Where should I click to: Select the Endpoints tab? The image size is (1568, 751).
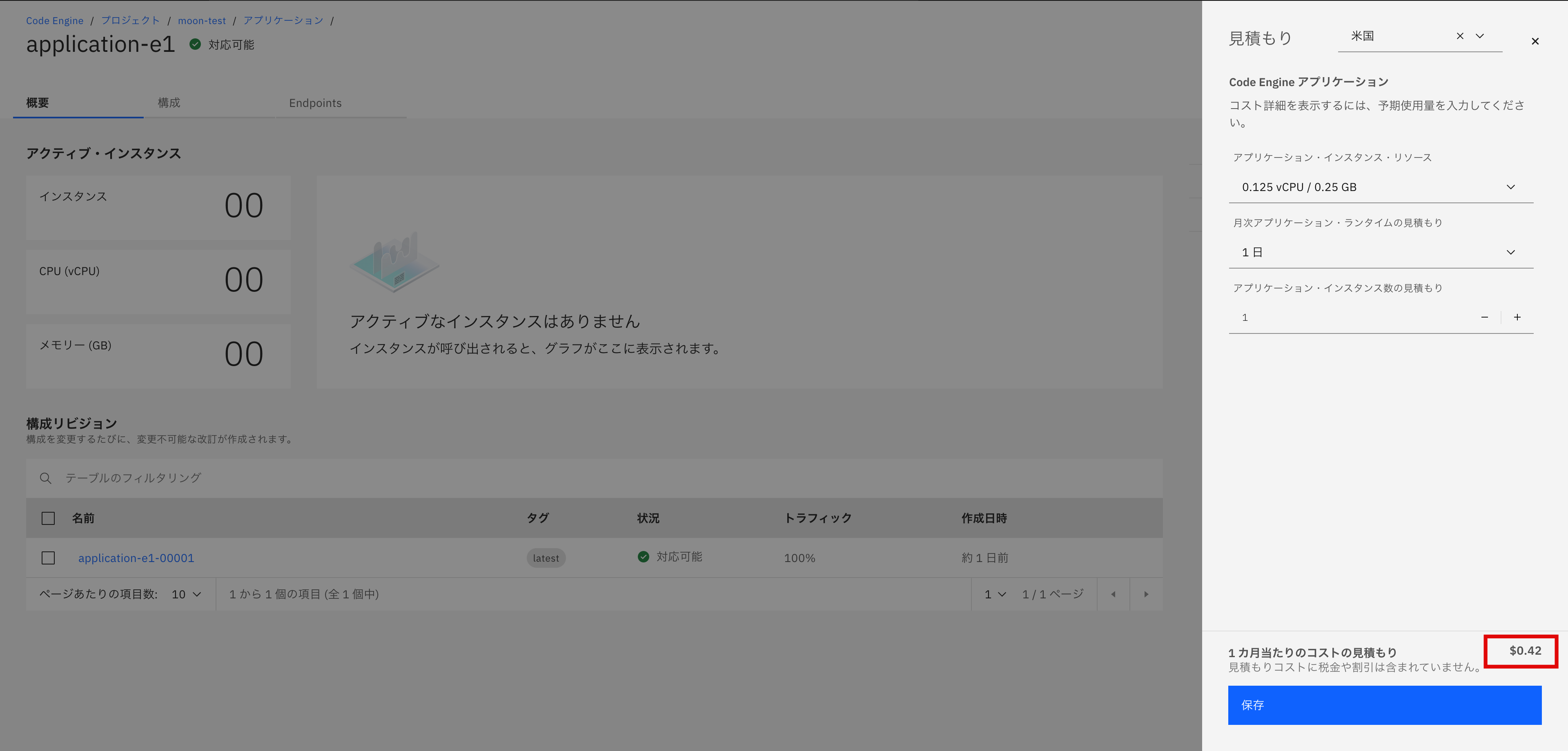(x=315, y=103)
